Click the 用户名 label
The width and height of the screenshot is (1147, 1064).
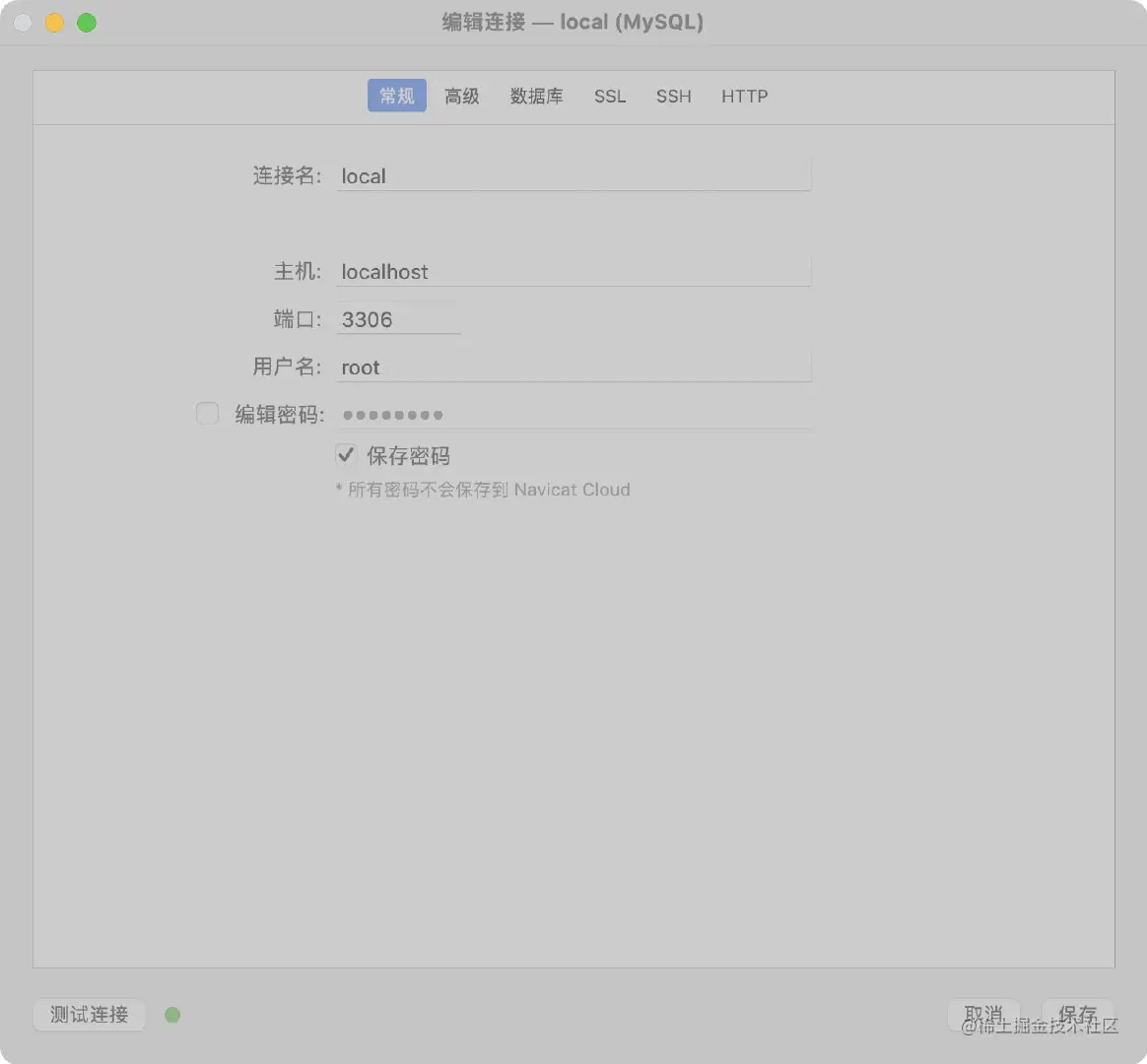(287, 366)
